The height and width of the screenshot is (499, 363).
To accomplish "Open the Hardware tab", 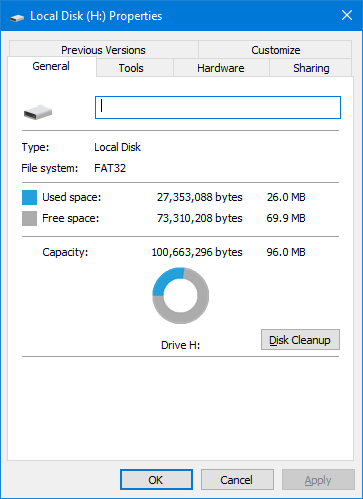I will [221, 68].
